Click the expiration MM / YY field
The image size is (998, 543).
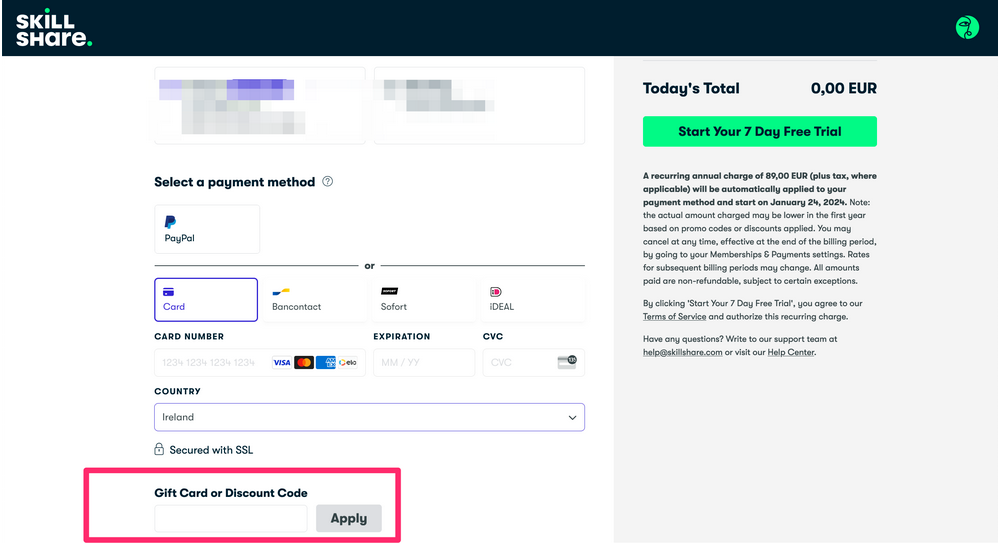click(423, 362)
